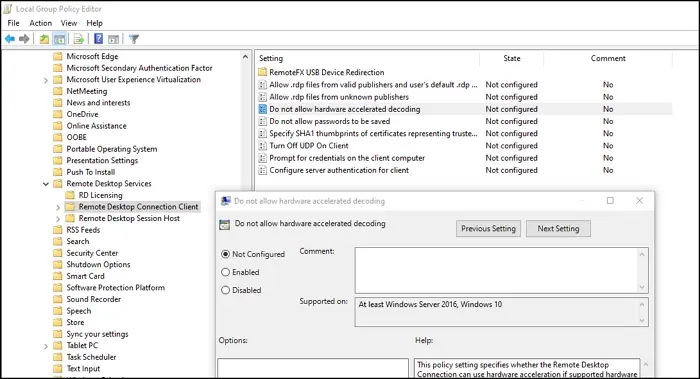Select the Security Center tree item
The image size is (700, 379).
point(92,253)
